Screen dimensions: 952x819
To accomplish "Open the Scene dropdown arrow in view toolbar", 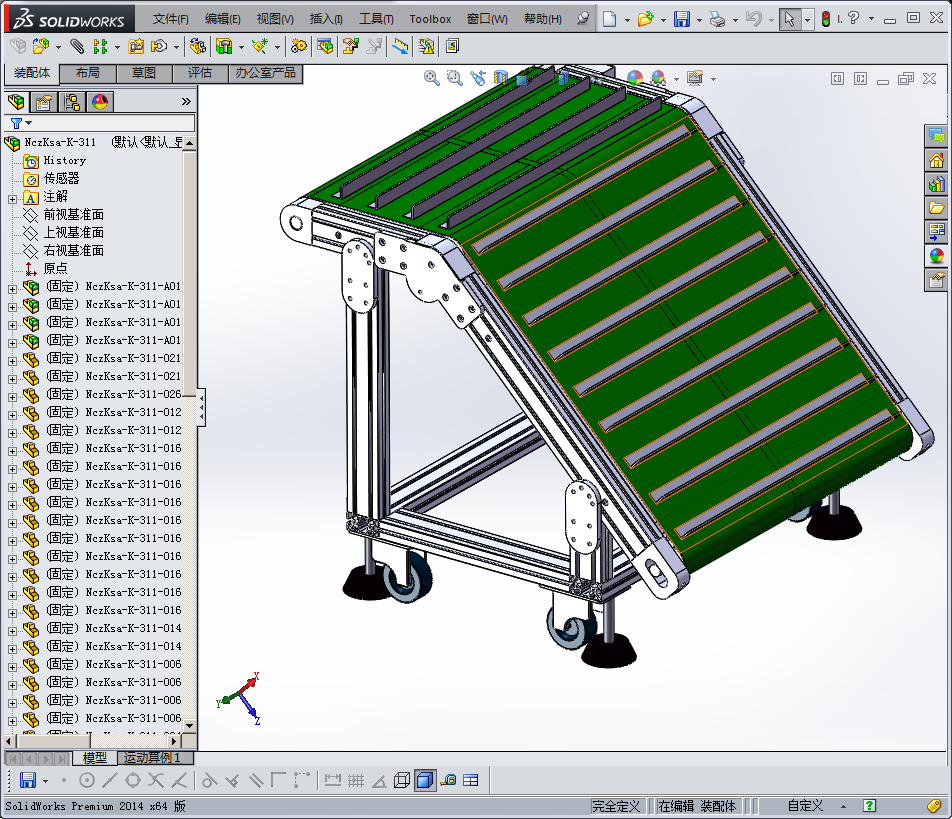I will (676, 79).
